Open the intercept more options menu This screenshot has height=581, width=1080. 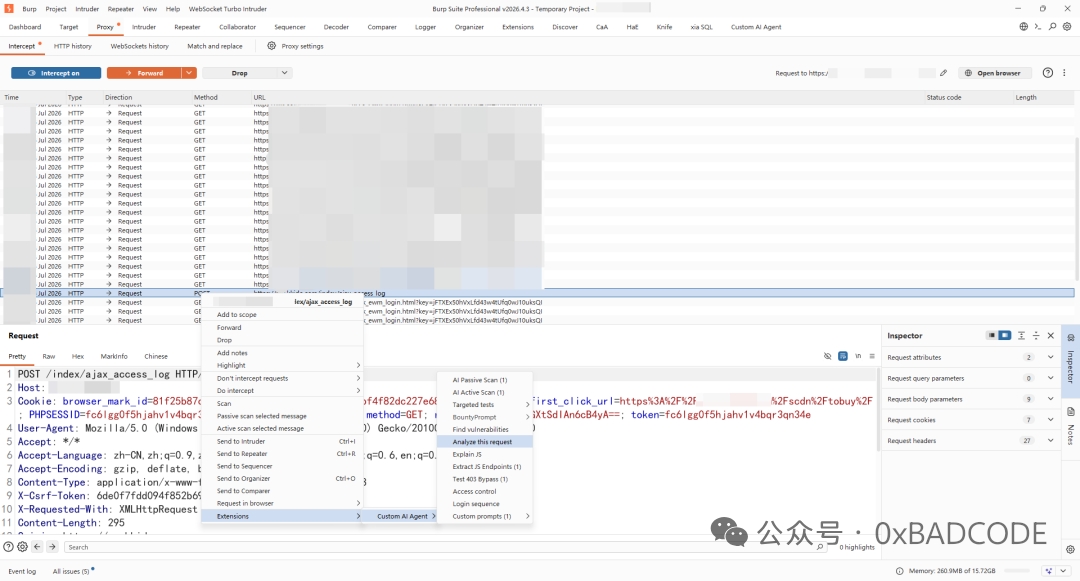(x=1064, y=73)
